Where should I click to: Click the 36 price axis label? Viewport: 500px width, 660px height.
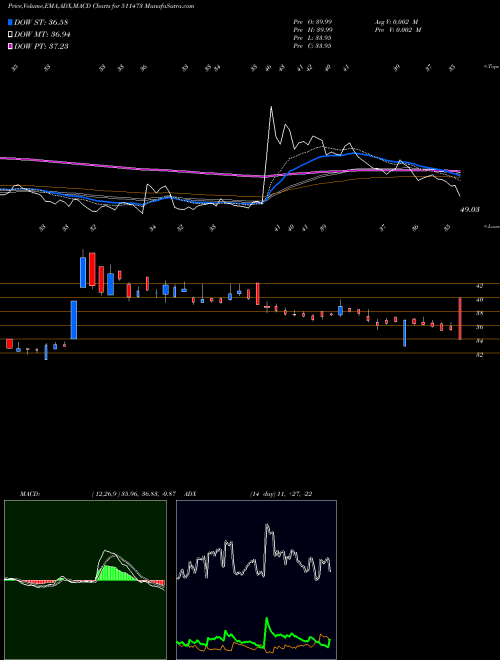point(479,327)
